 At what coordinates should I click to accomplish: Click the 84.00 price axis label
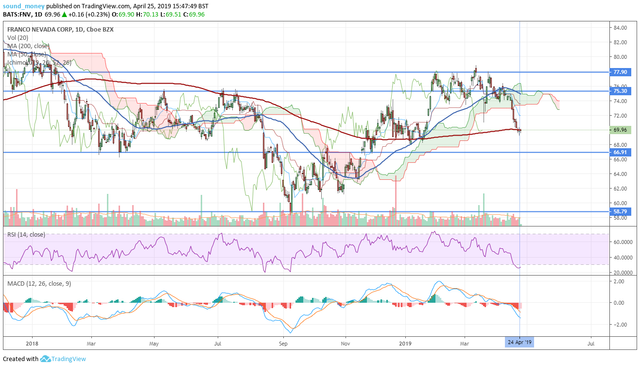[x=620, y=28]
